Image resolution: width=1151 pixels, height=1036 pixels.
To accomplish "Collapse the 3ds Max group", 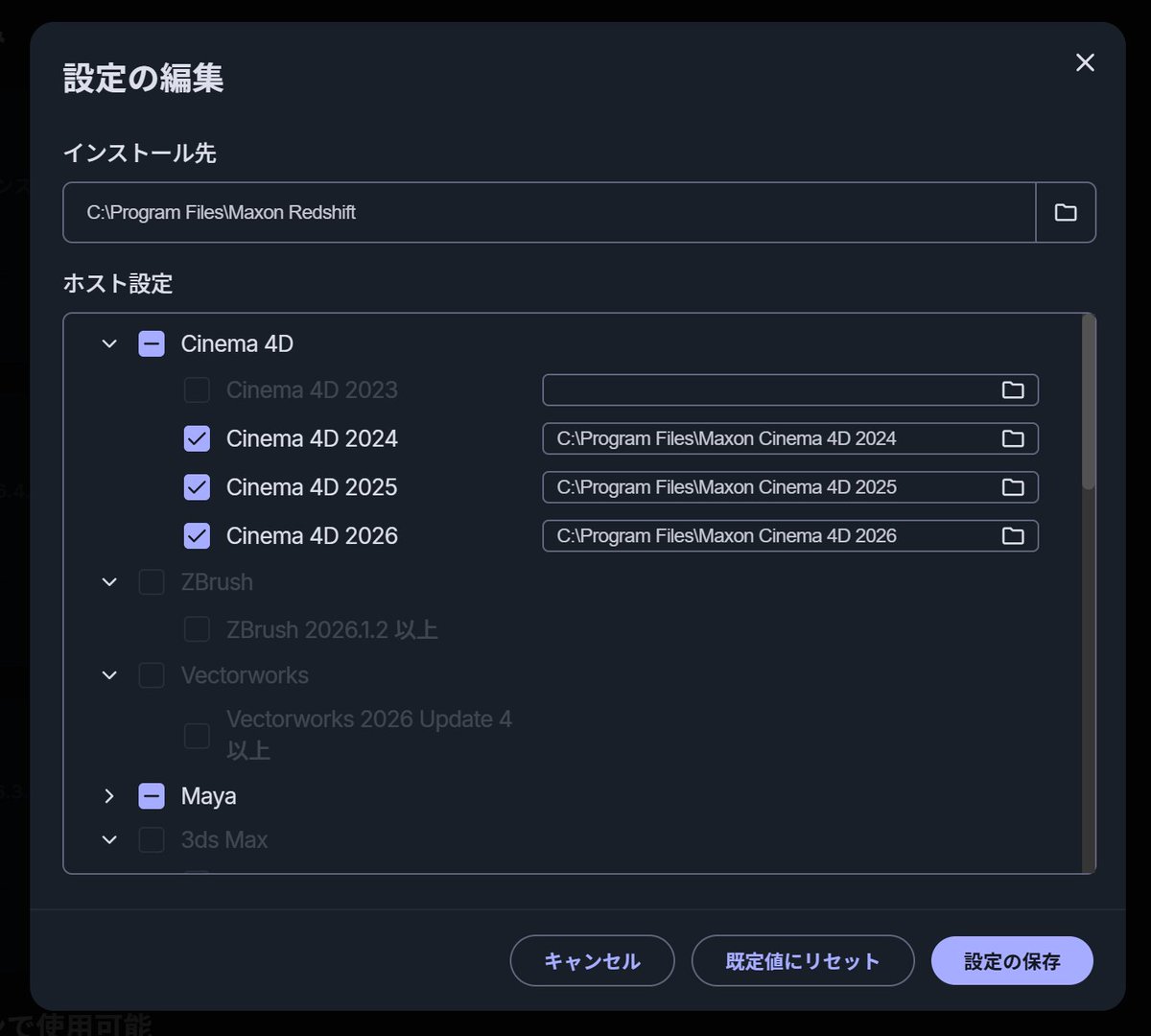I will pyautogui.click(x=109, y=840).
